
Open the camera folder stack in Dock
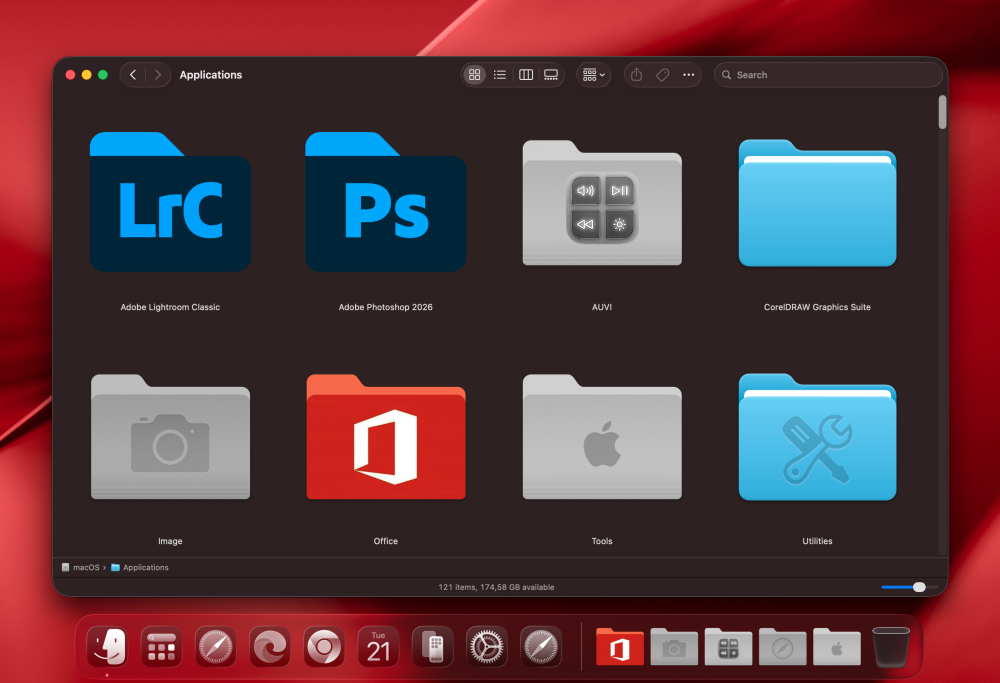(x=674, y=647)
